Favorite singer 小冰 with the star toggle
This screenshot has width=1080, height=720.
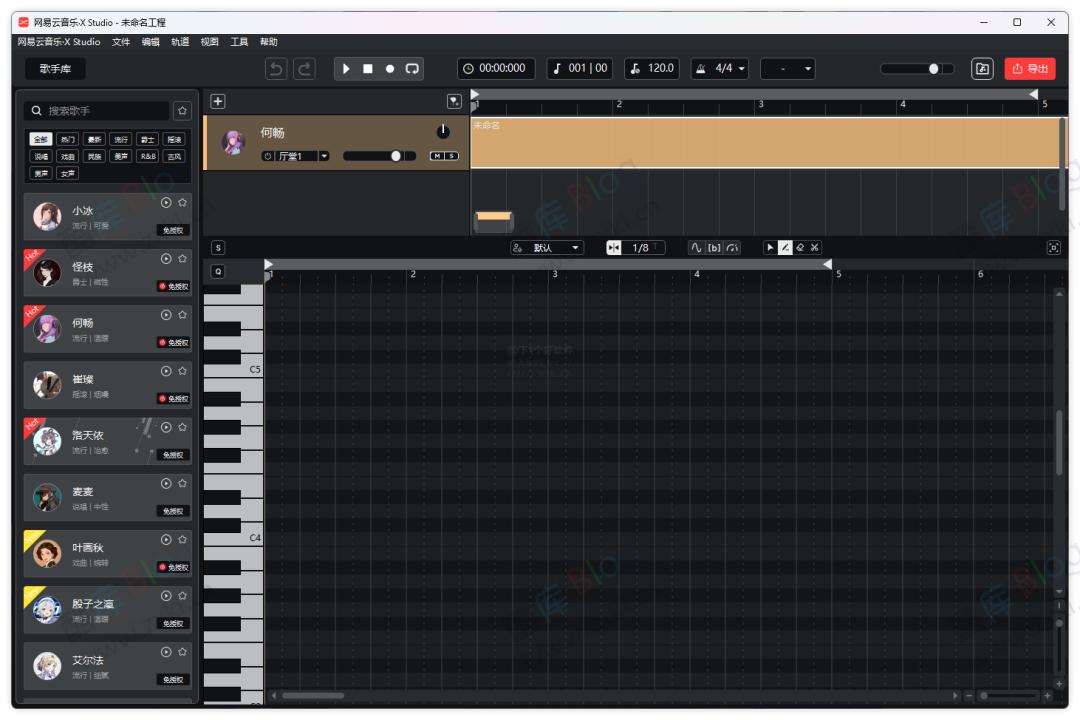[x=183, y=202]
